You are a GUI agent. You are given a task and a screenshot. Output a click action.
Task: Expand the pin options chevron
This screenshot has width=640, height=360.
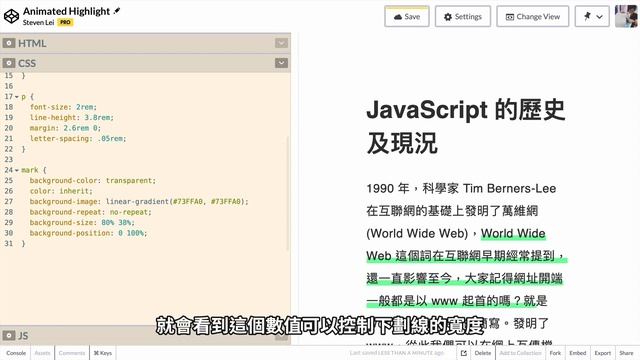[599, 17]
